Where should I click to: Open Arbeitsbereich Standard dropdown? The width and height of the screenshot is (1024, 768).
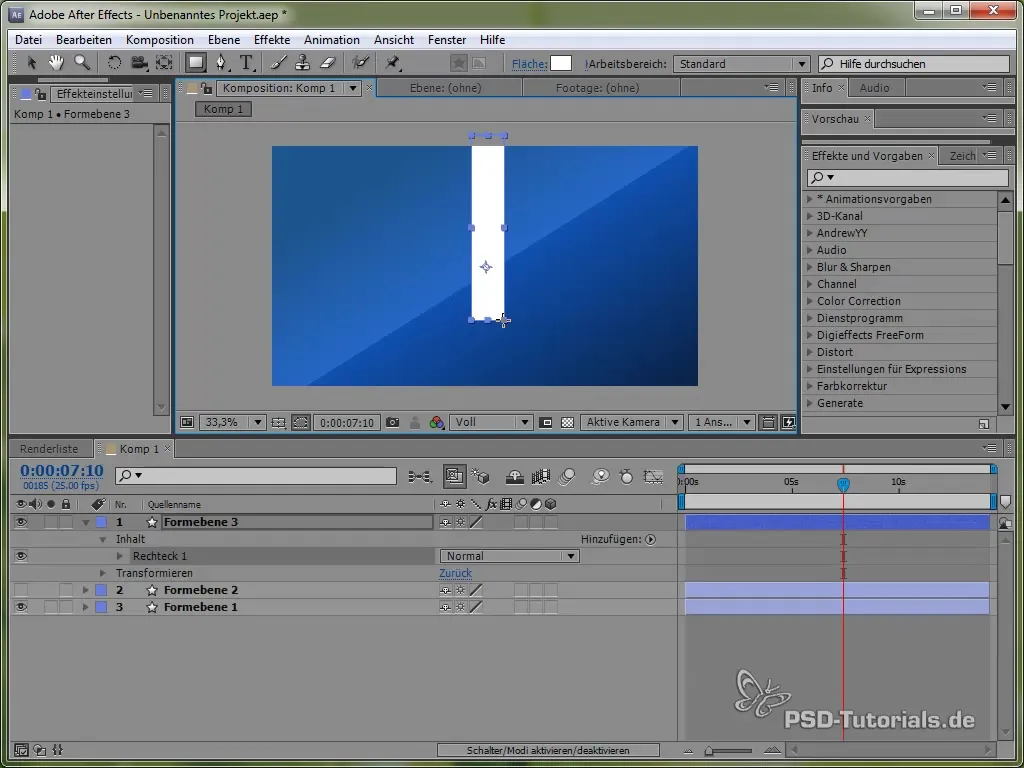741,64
